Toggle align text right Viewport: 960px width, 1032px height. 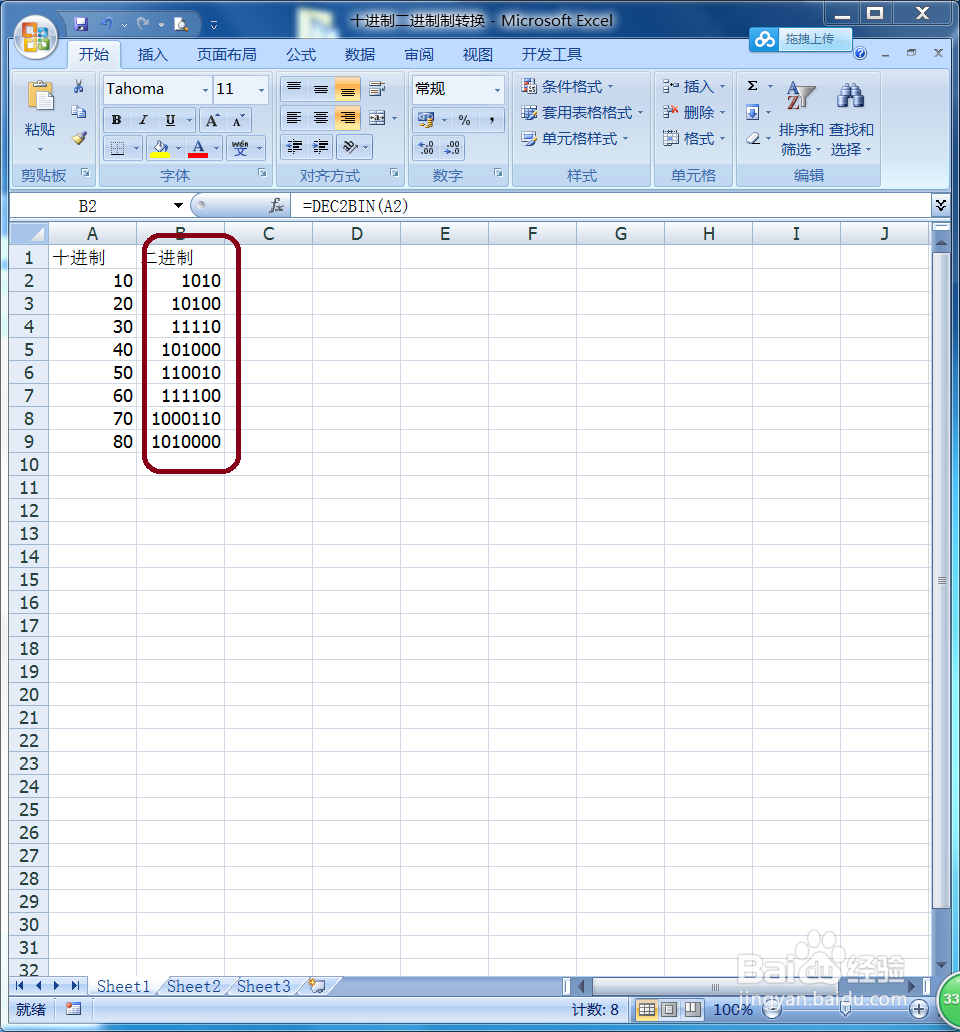[347, 118]
